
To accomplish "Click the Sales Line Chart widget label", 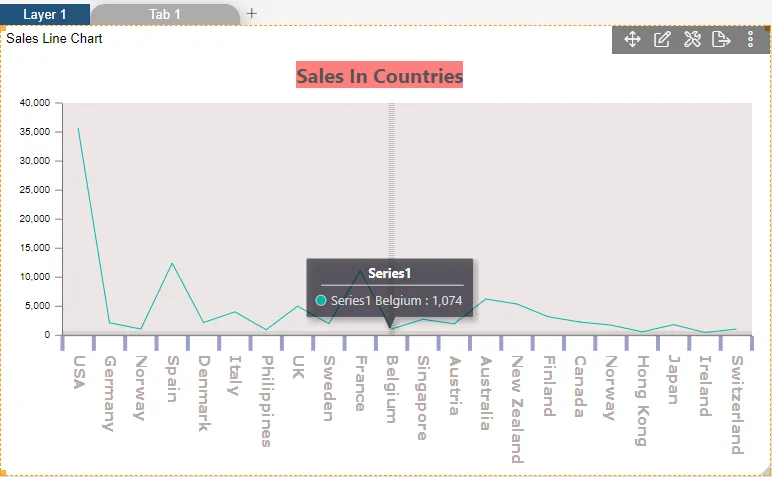I will click(54, 39).
